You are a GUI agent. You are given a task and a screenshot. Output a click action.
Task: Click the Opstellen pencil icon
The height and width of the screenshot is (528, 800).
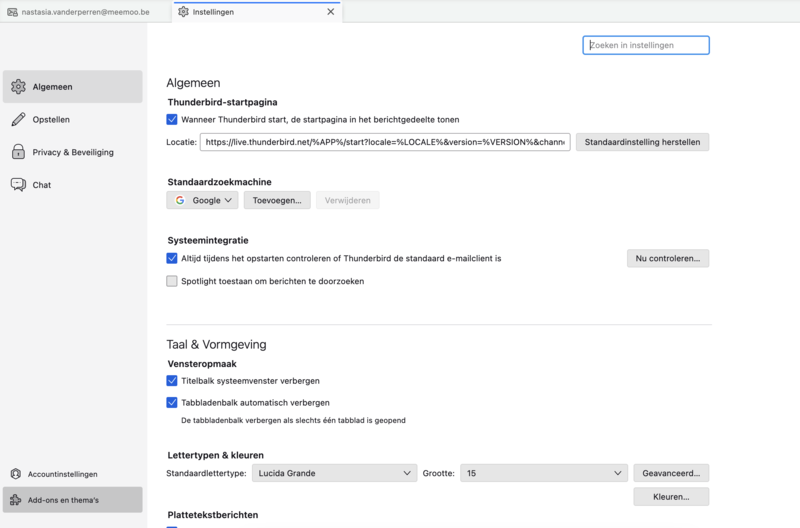[x=18, y=120]
